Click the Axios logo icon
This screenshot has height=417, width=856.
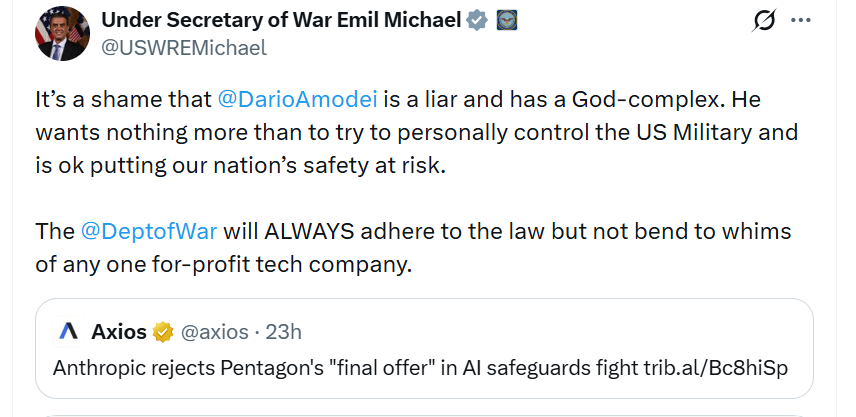(69, 331)
